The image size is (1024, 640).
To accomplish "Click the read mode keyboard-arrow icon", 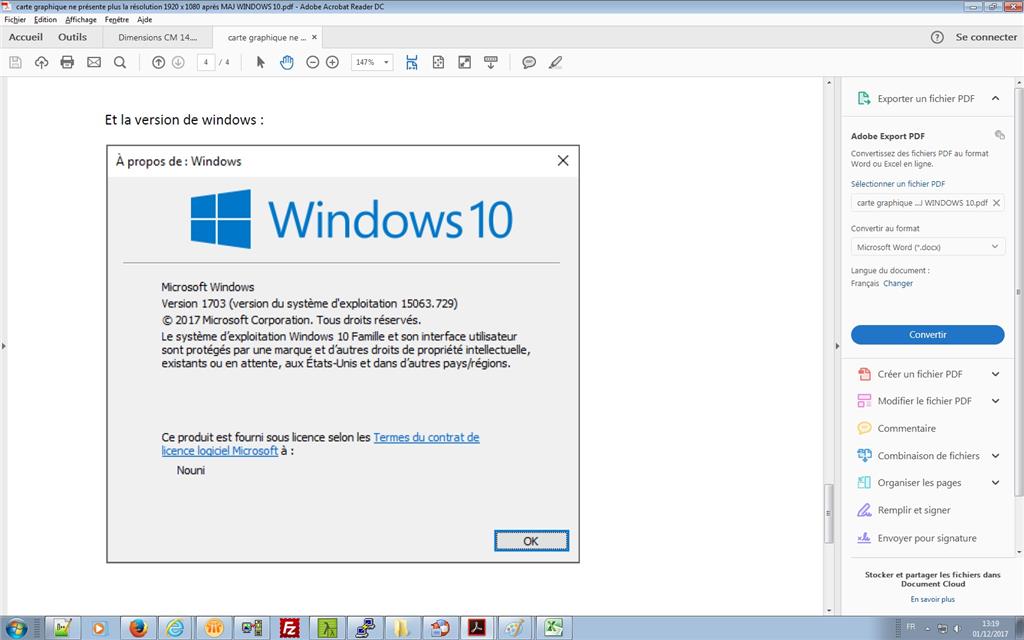I will [x=490, y=63].
